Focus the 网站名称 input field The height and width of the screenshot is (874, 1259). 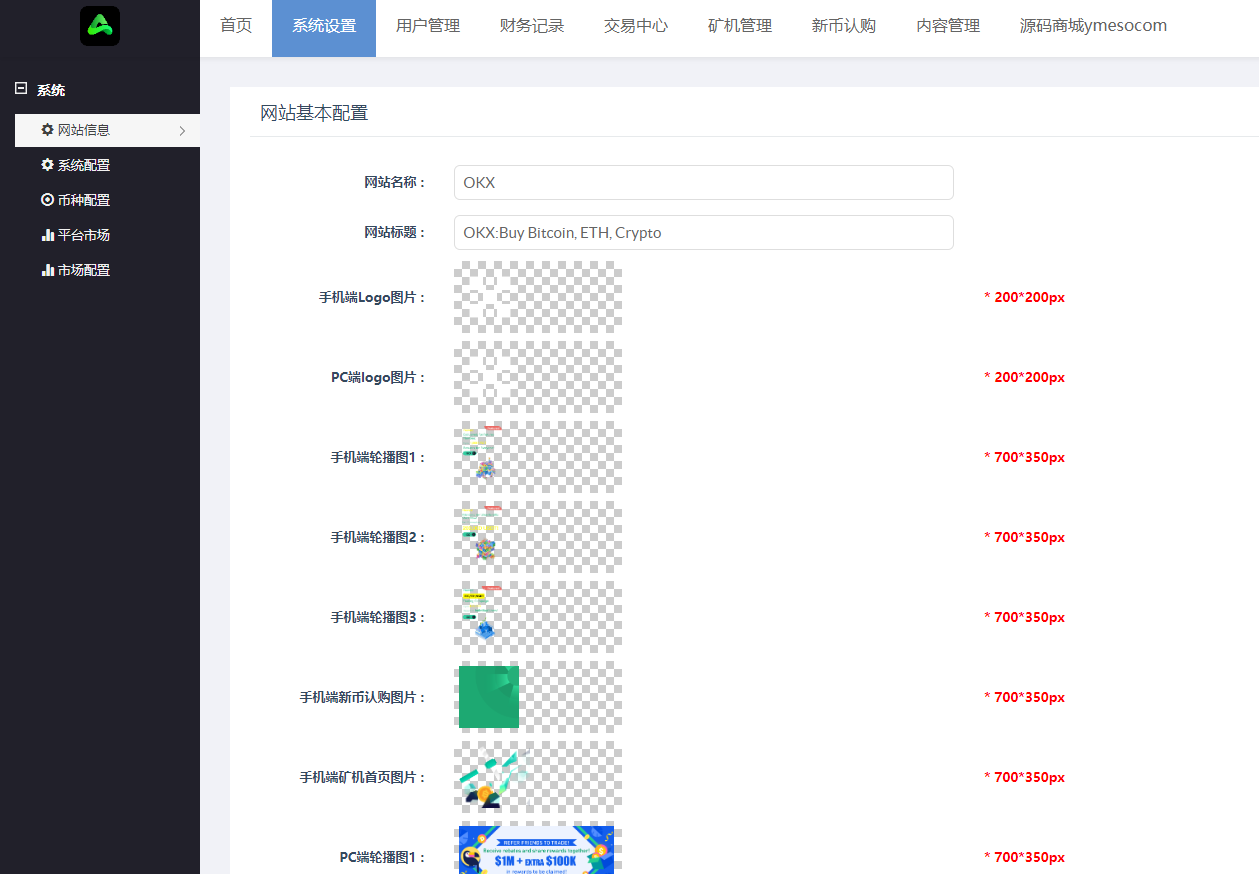703,183
